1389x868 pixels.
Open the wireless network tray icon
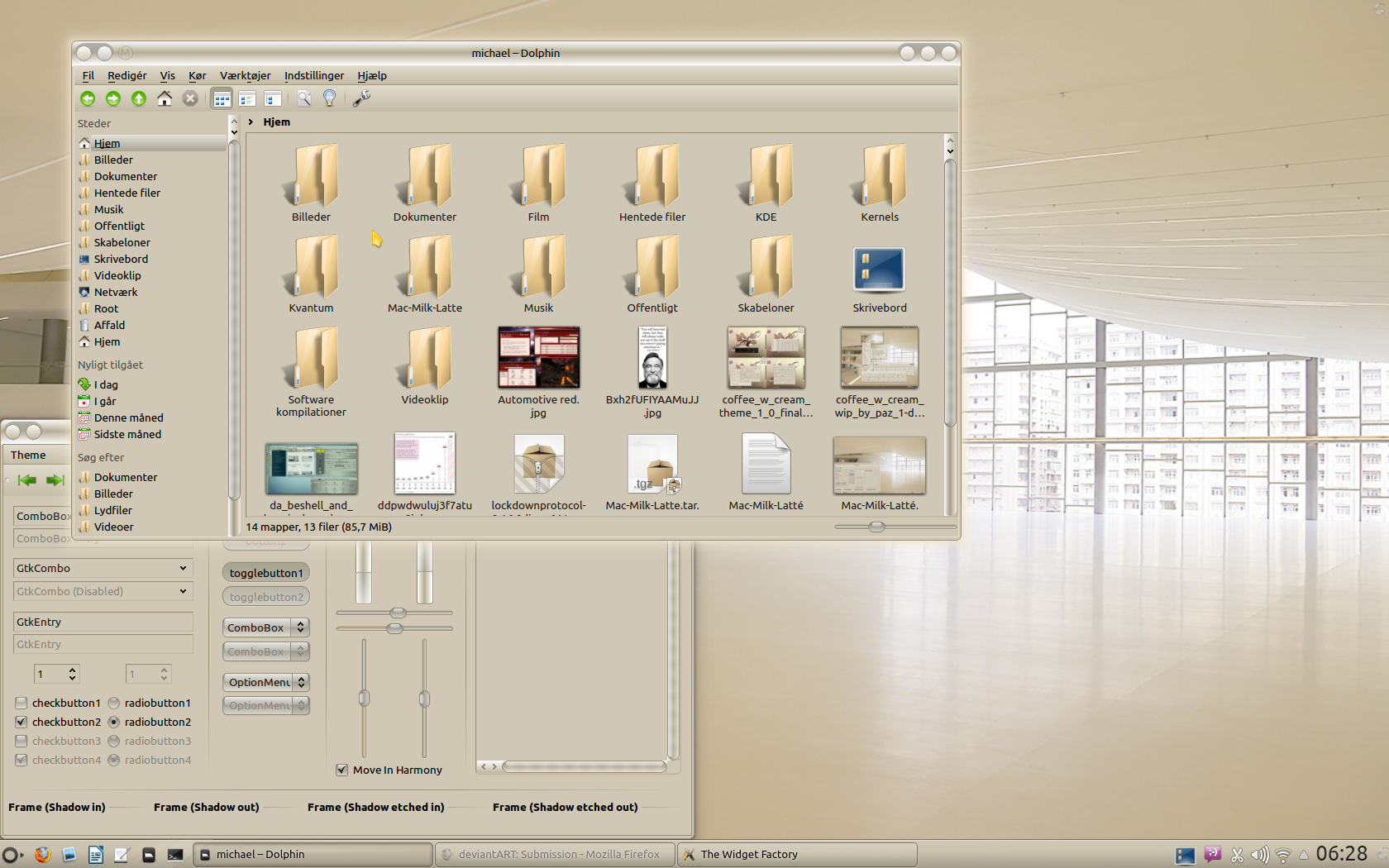point(1283,855)
